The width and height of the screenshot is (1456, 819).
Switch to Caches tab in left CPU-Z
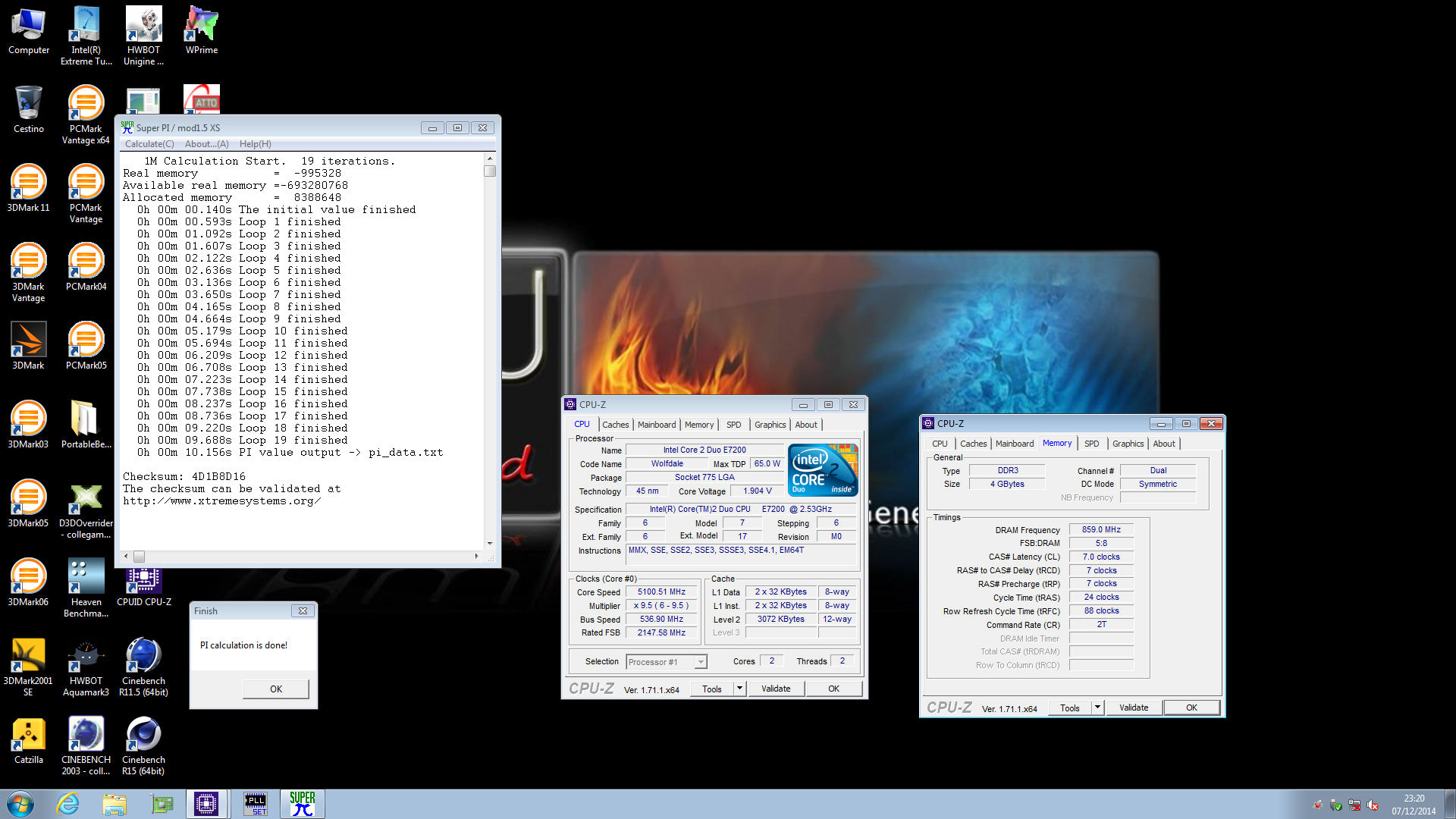click(x=615, y=425)
